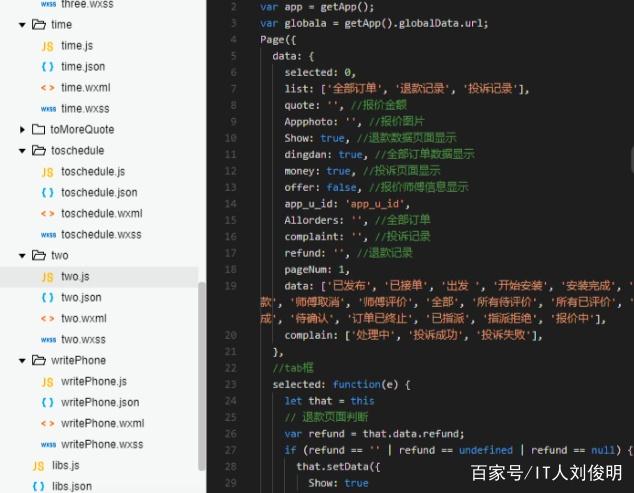Click the braces icon next to time.json

pos(47,67)
